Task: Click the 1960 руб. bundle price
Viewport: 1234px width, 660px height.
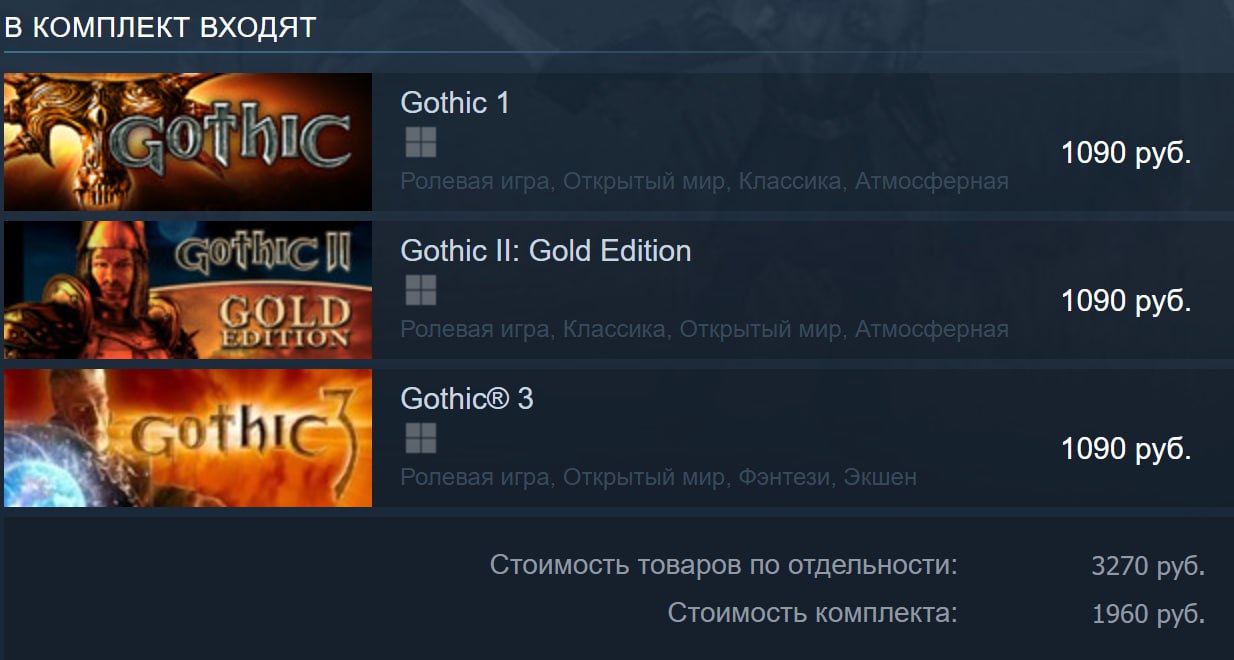Action: click(x=1148, y=614)
